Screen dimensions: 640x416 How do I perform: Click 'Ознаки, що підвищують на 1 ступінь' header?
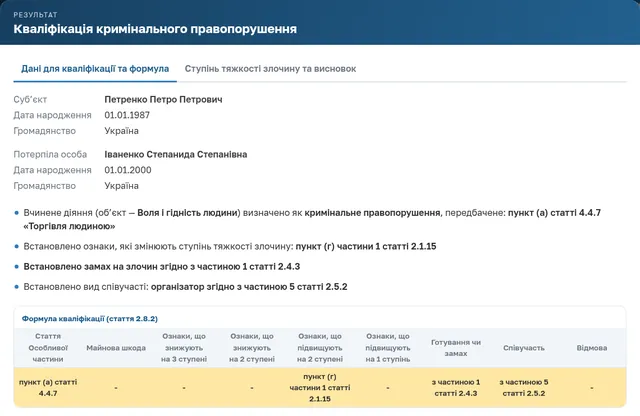coord(388,348)
